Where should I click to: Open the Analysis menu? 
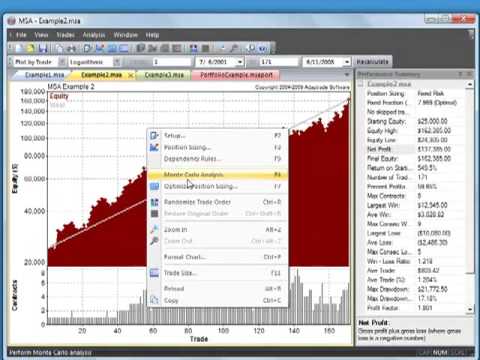(x=94, y=35)
